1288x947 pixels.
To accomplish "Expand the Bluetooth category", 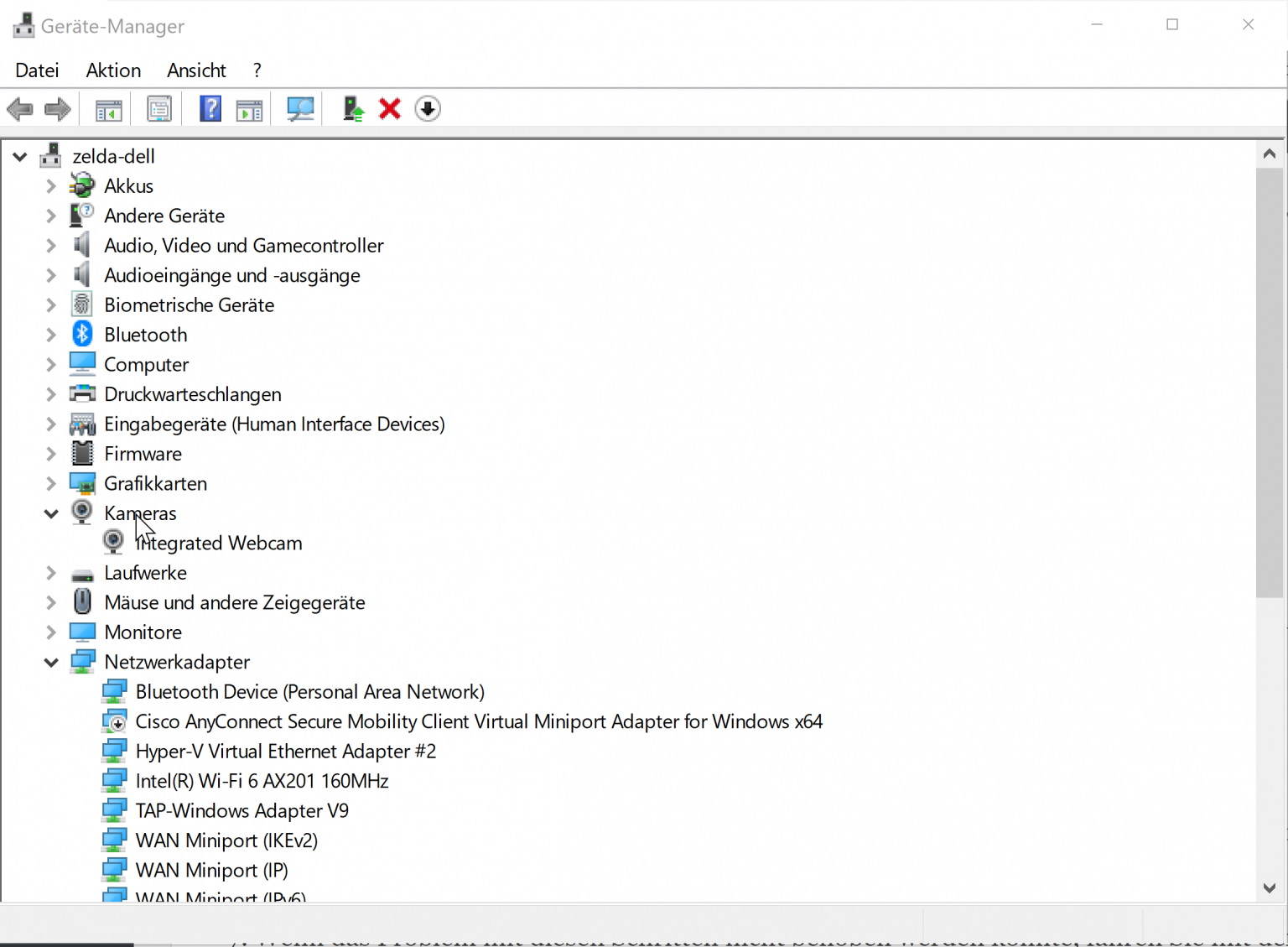I will pos(50,334).
